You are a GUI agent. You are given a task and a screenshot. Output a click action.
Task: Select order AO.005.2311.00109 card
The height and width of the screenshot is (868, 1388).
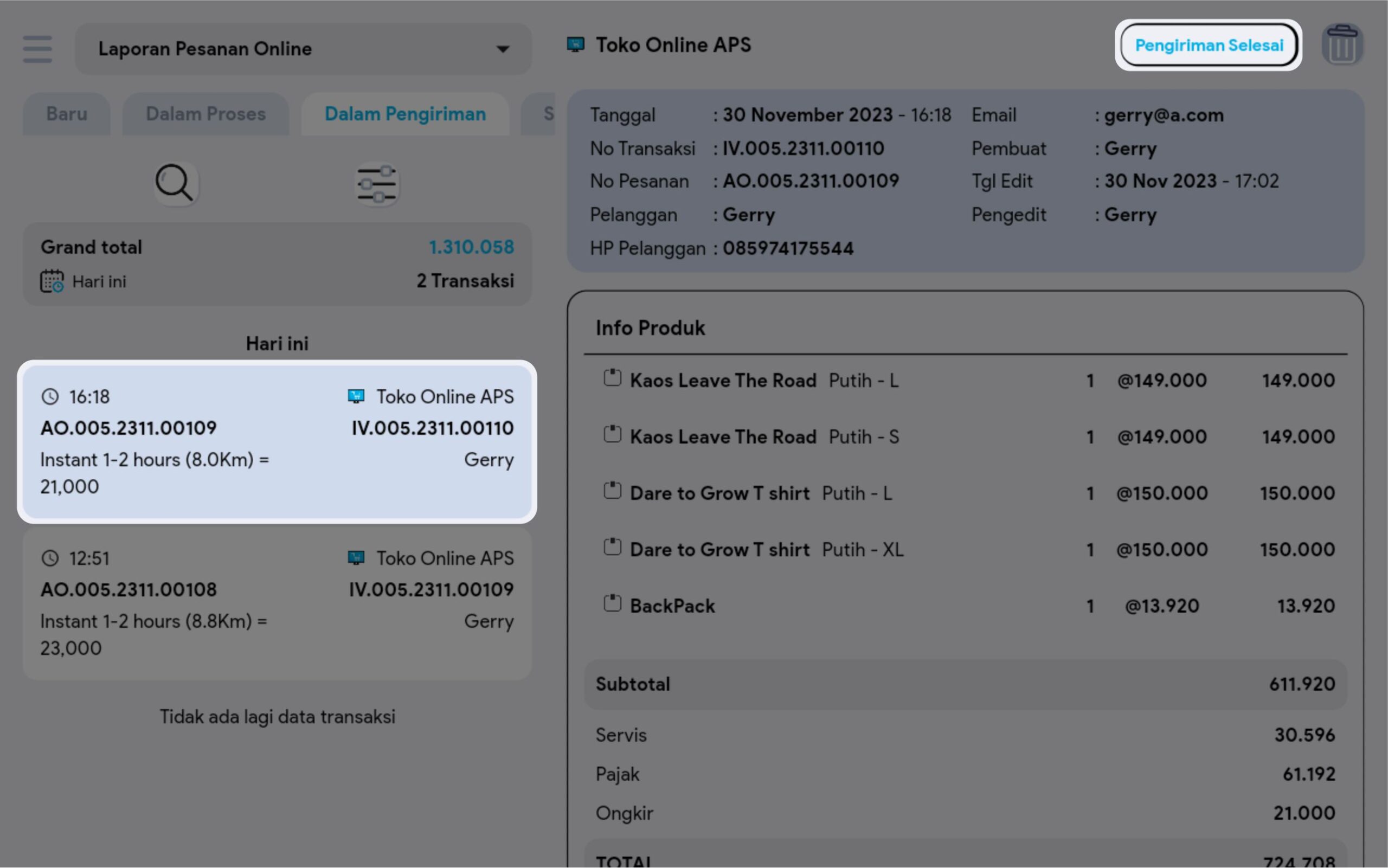click(277, 441)
